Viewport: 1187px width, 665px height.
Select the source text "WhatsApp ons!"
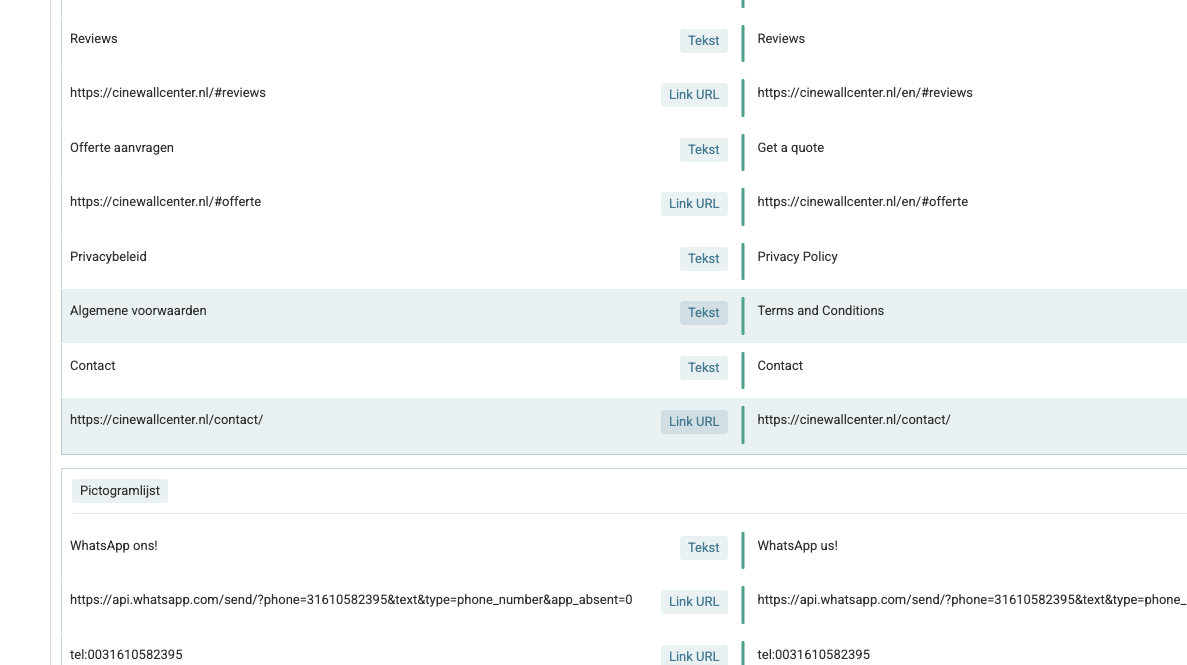click(114, 546)
